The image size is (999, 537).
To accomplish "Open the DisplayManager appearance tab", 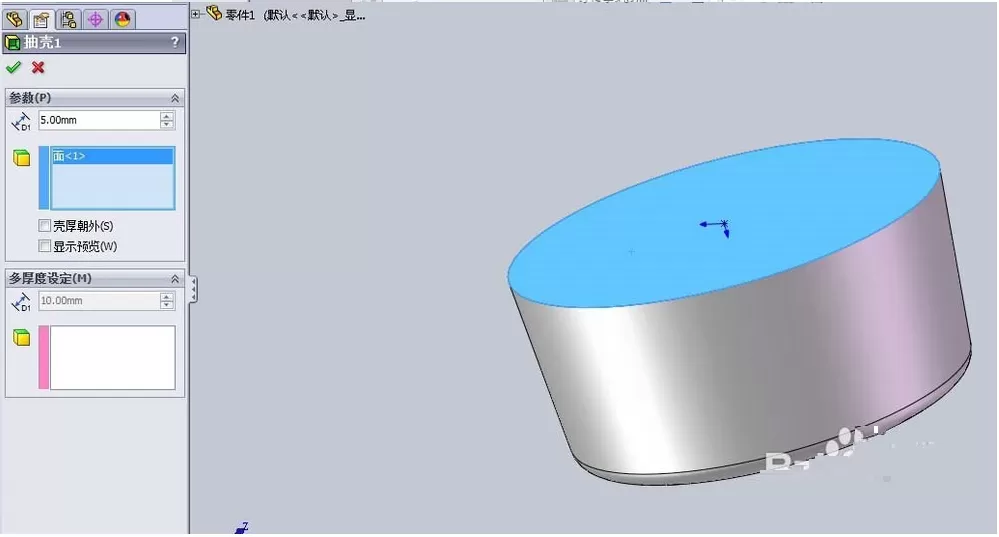I will point(122,19).
